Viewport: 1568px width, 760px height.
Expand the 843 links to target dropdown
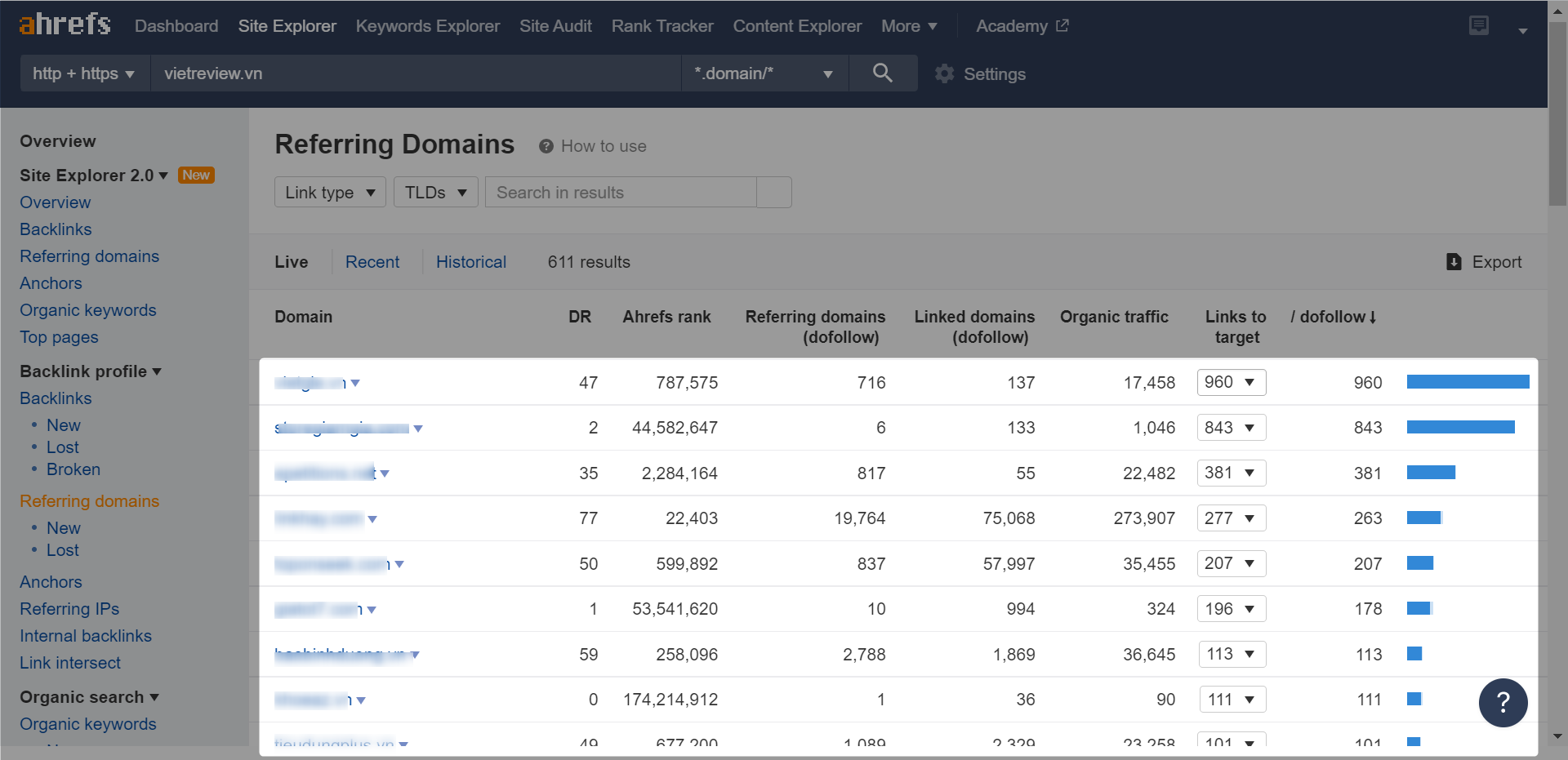(x=1232, y=428)
